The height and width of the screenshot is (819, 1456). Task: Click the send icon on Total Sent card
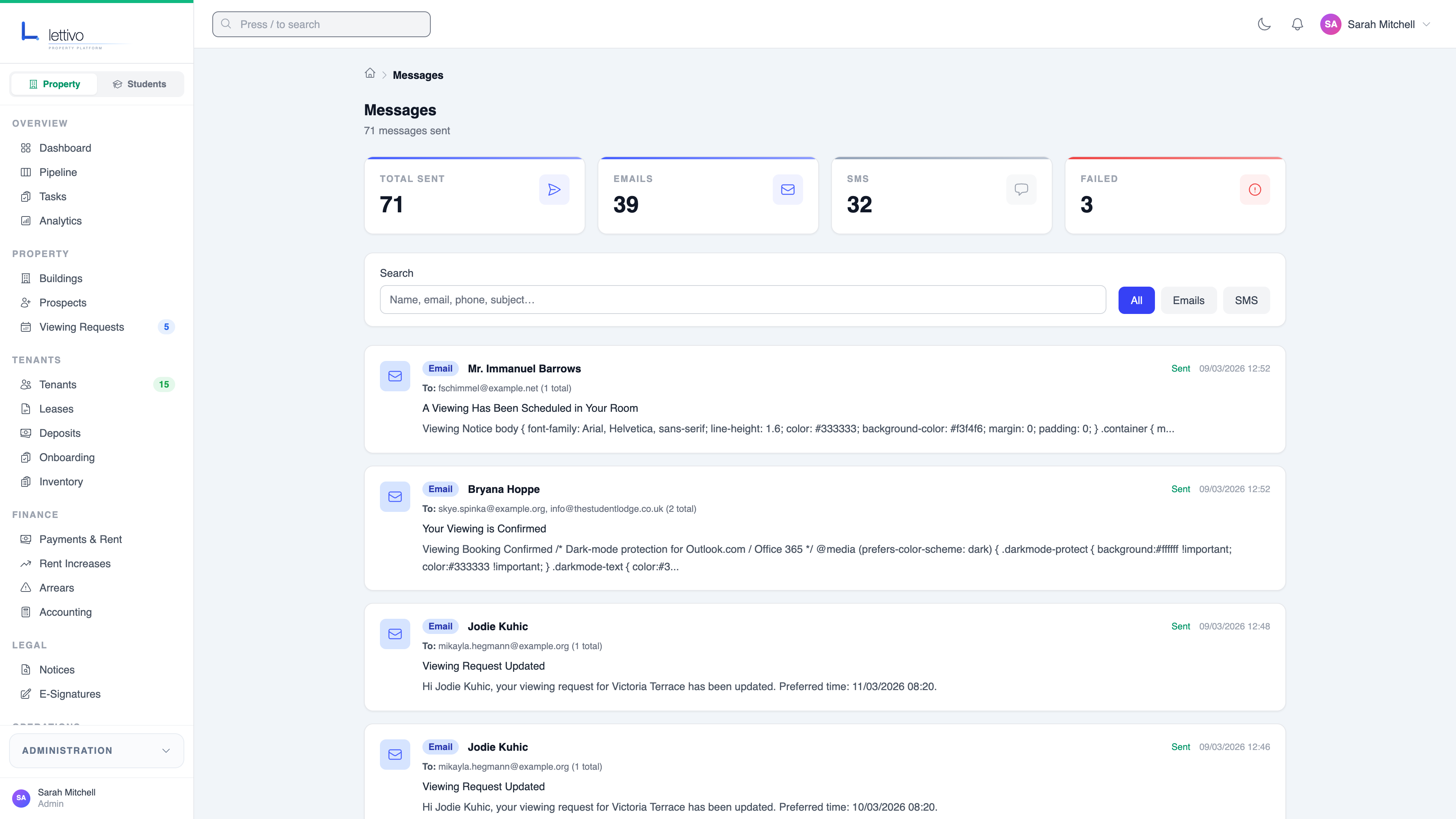click(x=554, y=189)
